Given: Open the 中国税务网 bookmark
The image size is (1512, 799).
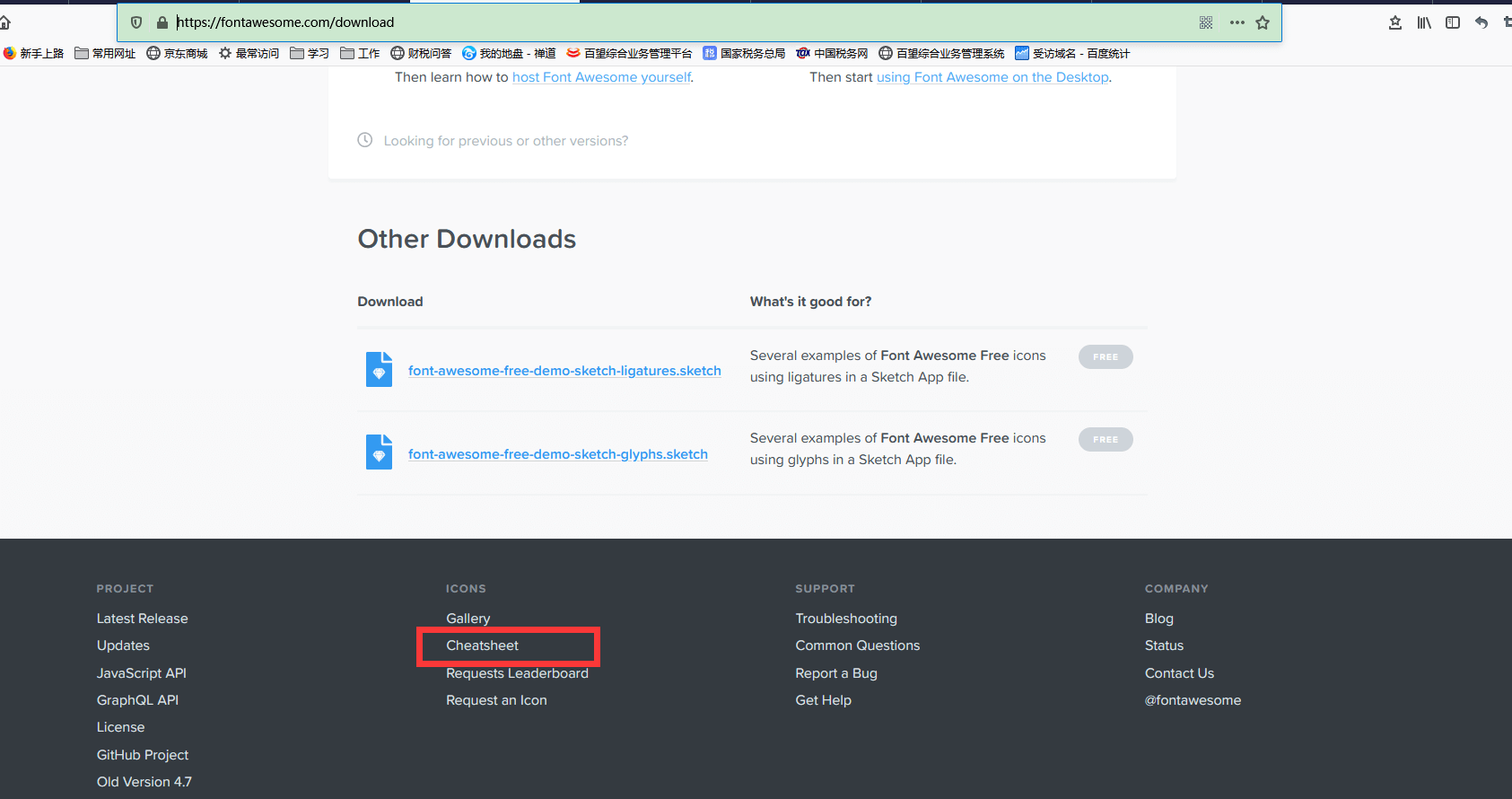Looking at the screenshot, I should [x=832, y=53].
